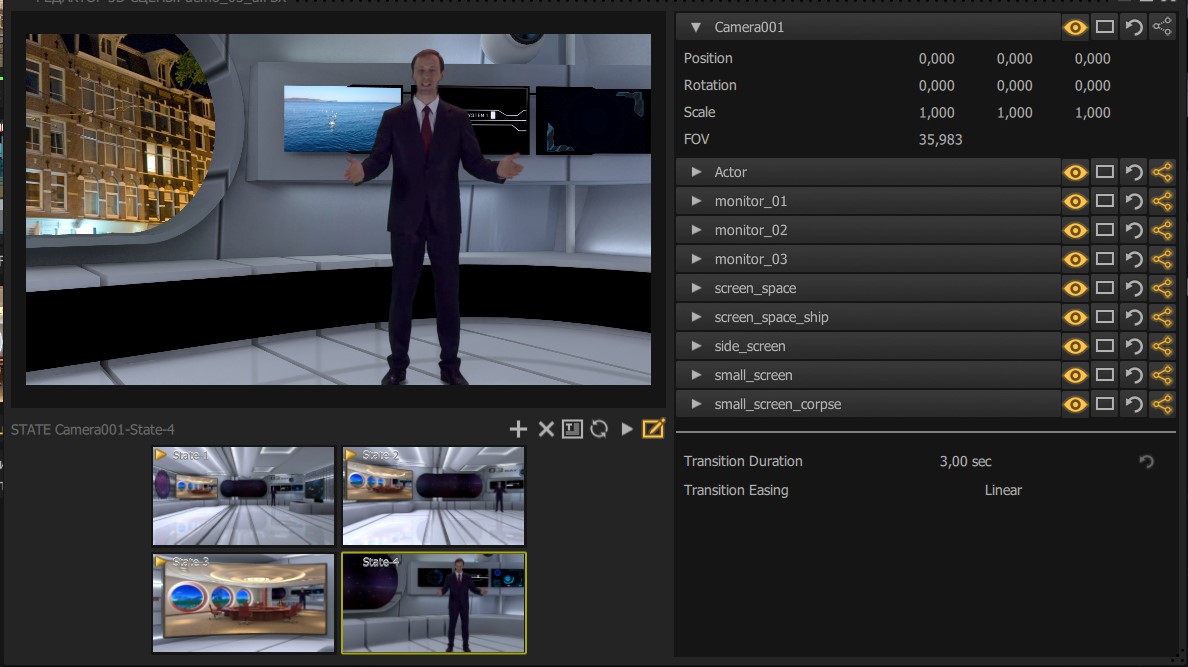Hide monitor_02 using its eye icon
The height and width of the screenshot is (667, 1188).
(x=1074, y=230)
